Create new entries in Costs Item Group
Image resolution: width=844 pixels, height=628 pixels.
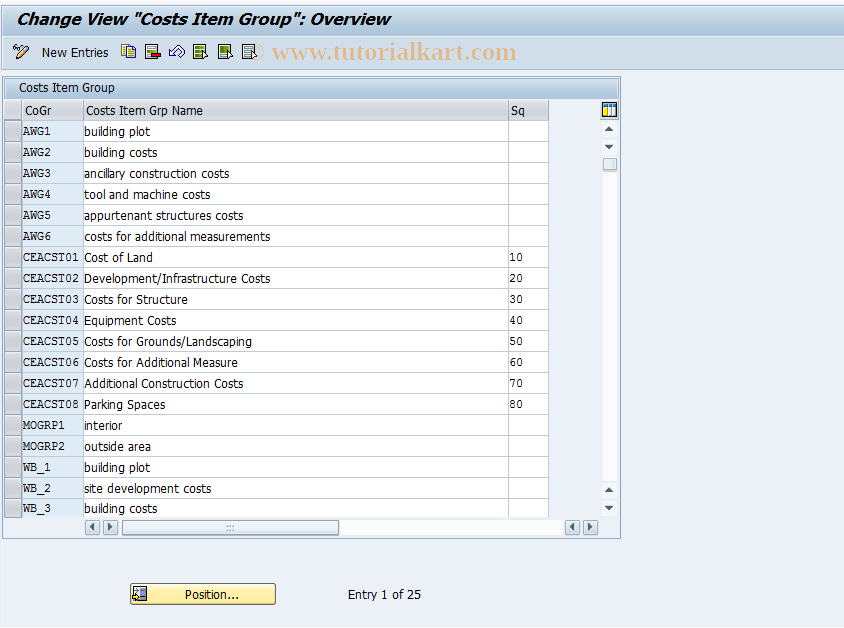coord(75,52)
